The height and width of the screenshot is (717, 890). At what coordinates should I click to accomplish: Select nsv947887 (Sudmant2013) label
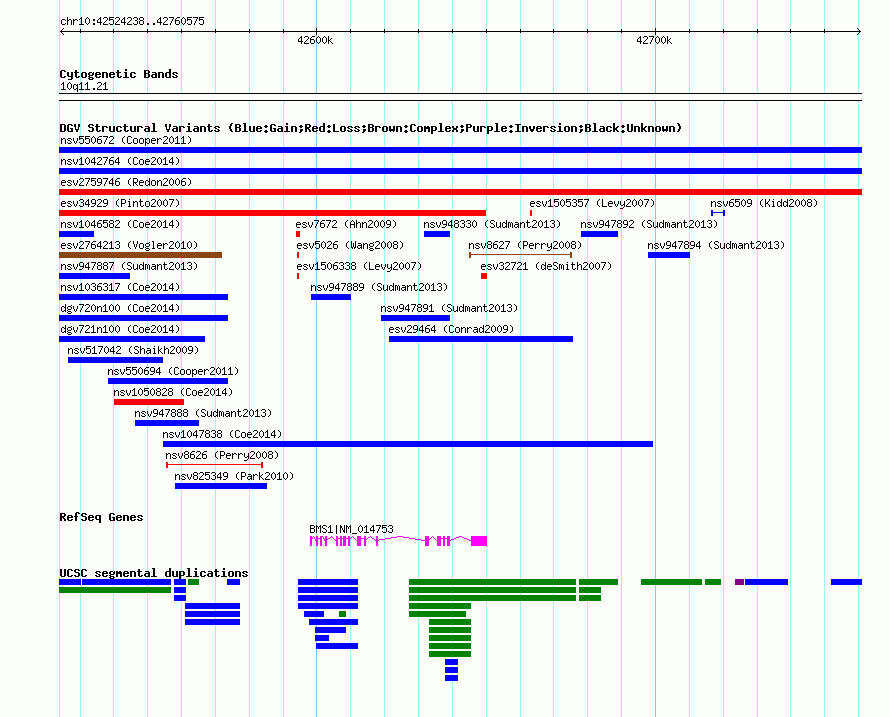(x=129, y=266)
